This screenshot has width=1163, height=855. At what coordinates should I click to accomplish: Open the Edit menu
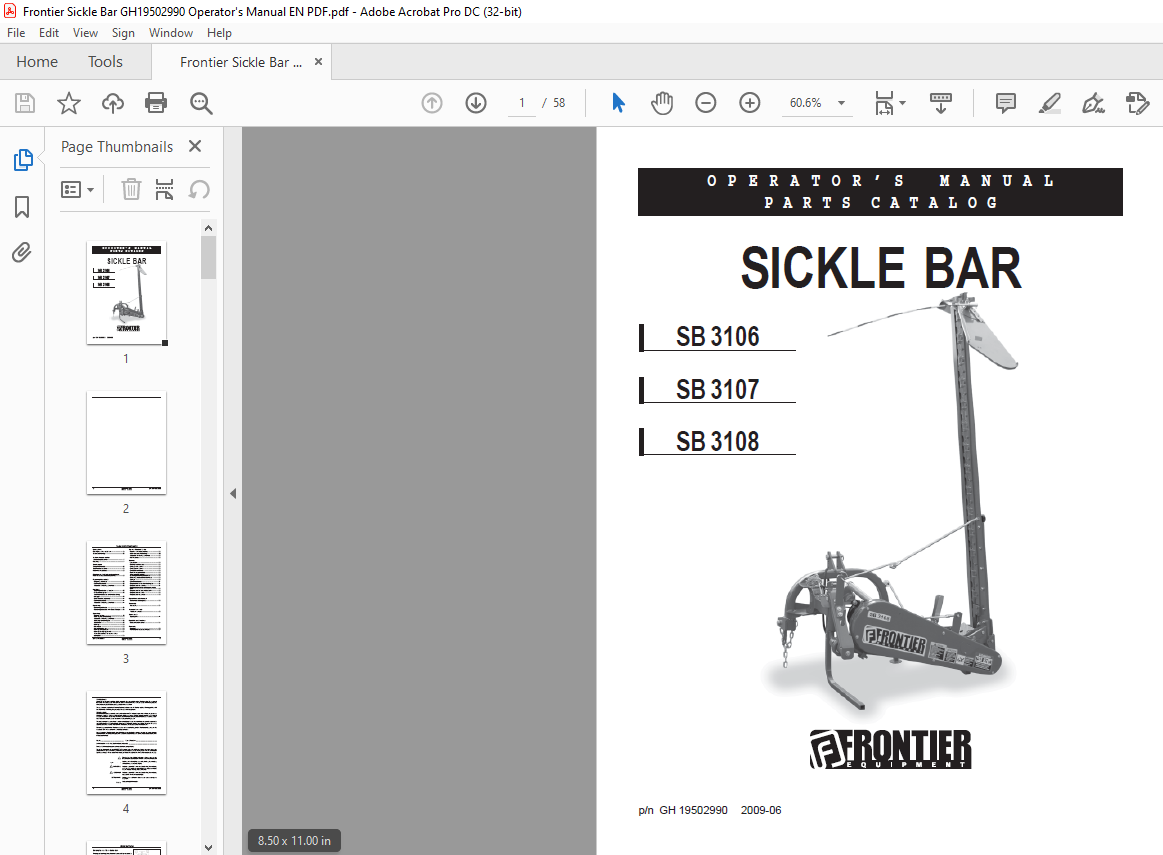49,33
